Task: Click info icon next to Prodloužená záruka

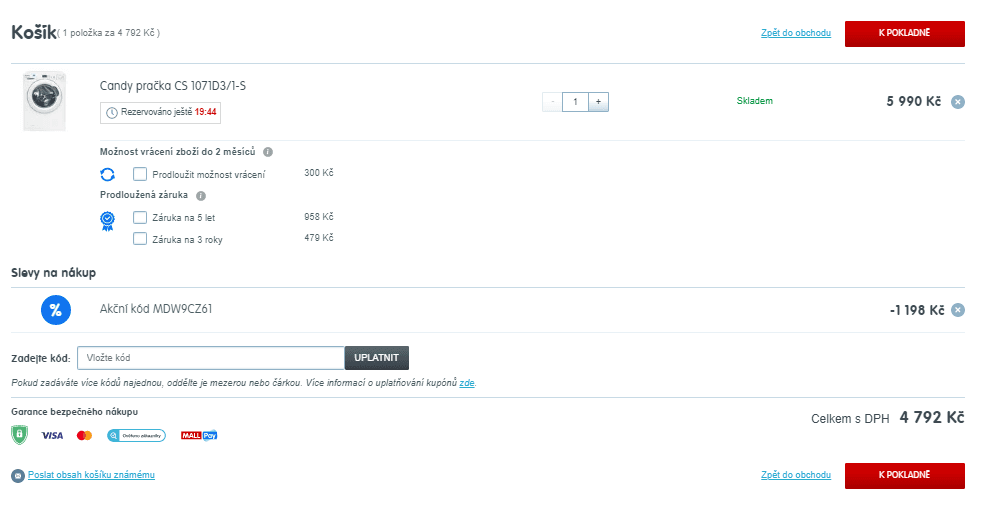Action: (x=201, y=196)
